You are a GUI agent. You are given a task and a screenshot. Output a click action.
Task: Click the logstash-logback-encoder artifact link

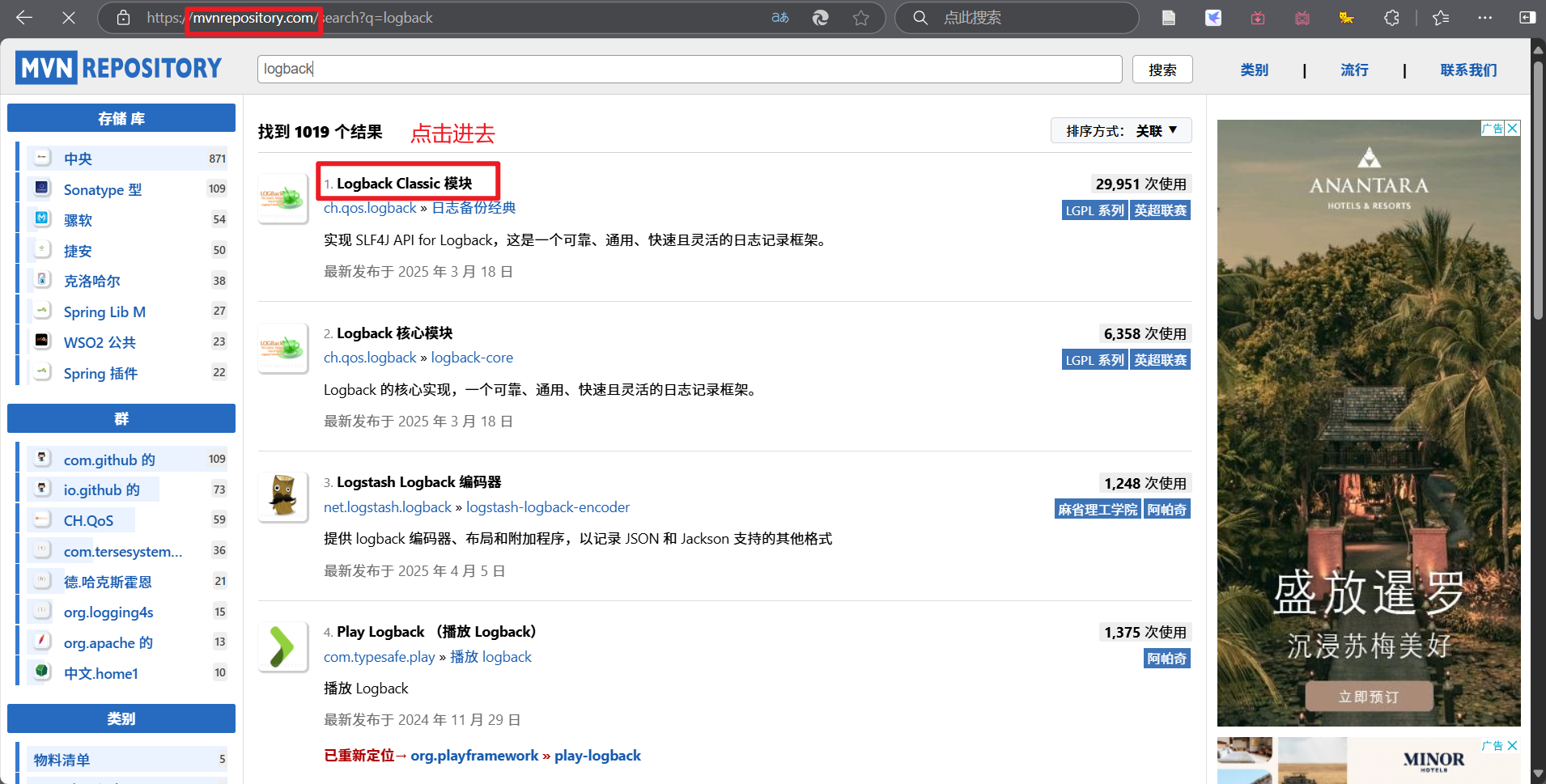[x=548, y=507]
